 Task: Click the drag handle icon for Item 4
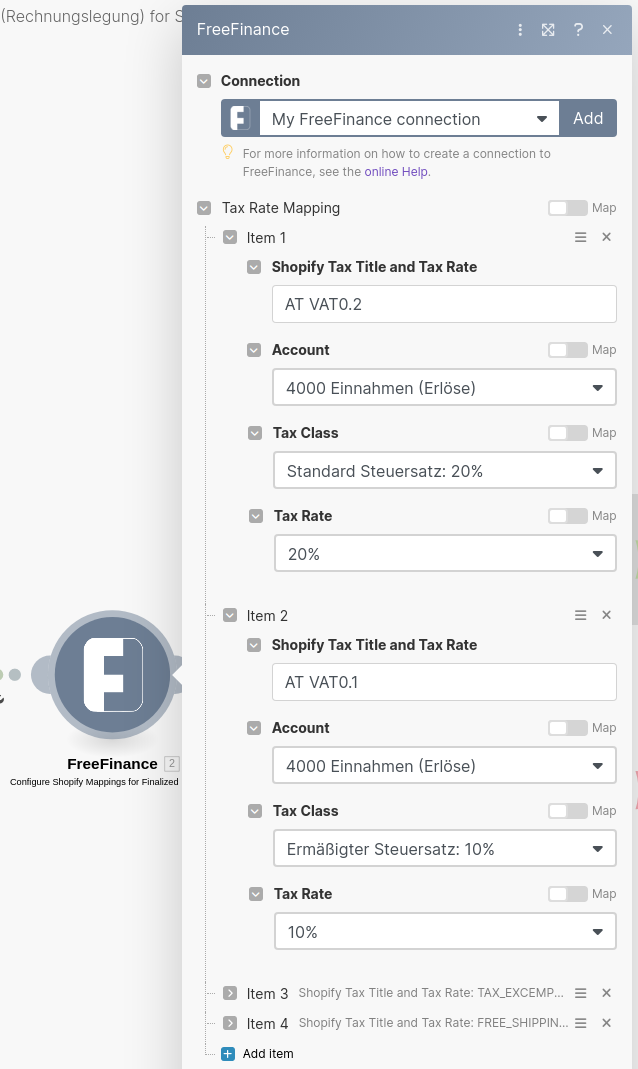[580, 1023]
